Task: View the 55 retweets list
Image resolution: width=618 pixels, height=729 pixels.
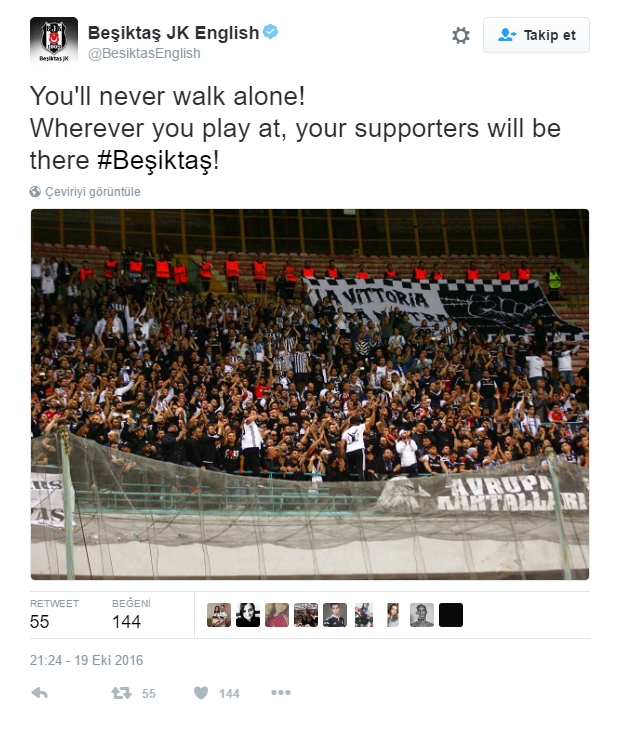Action: click(54, 614)
